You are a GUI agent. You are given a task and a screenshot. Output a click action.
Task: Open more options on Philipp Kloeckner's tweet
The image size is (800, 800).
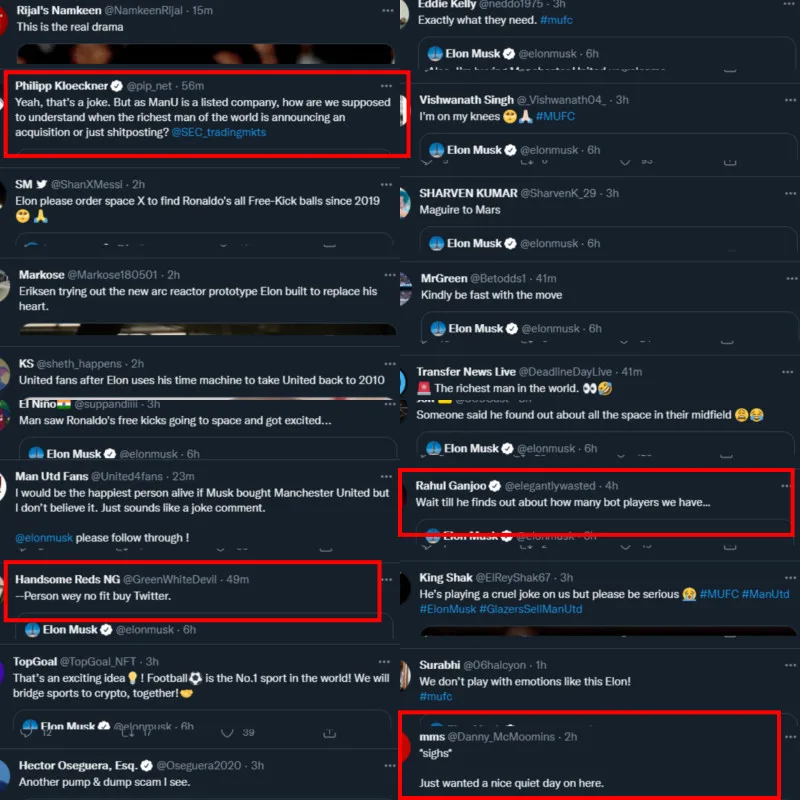pyautogui.click(x=386, y=86)
